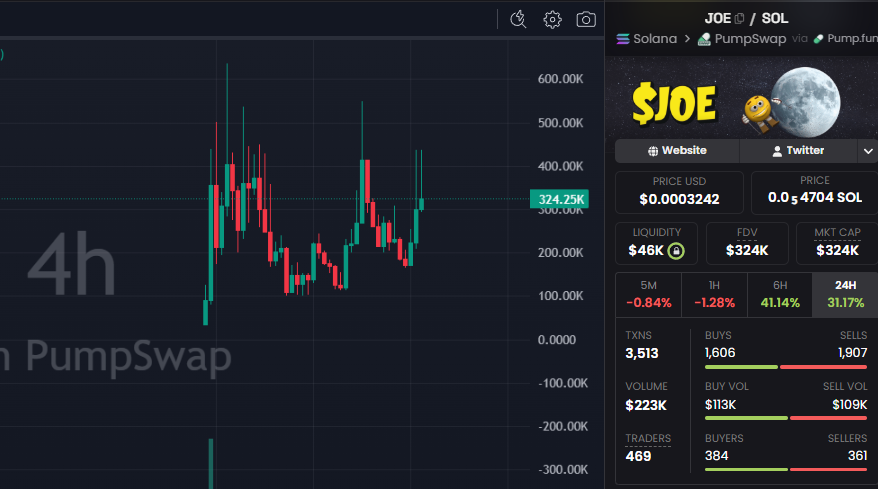Click the green buys ratio bar

point(741,367)
